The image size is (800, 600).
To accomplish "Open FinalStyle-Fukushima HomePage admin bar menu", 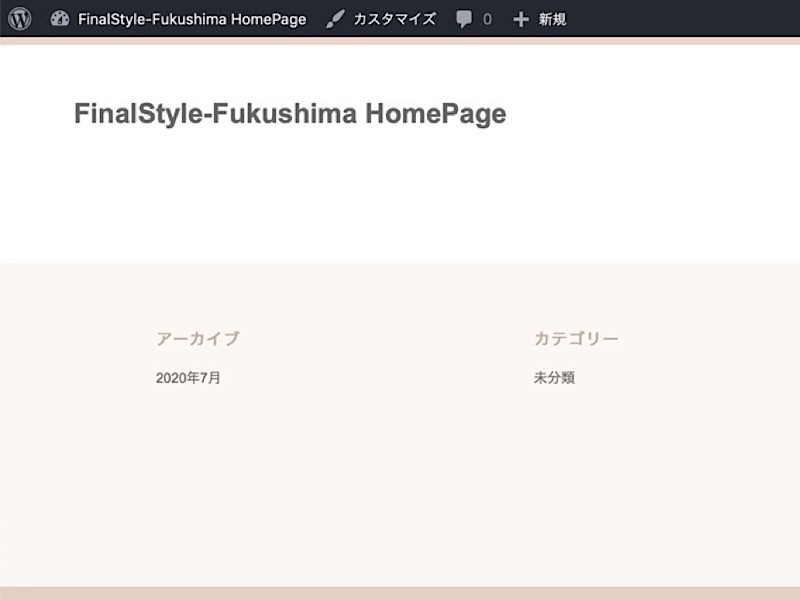I will [192, 19].
